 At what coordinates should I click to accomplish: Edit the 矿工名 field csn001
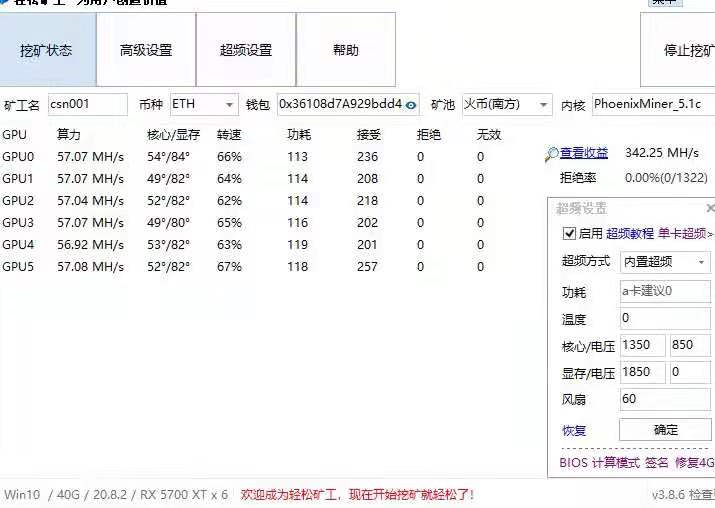tap(88, 104)
